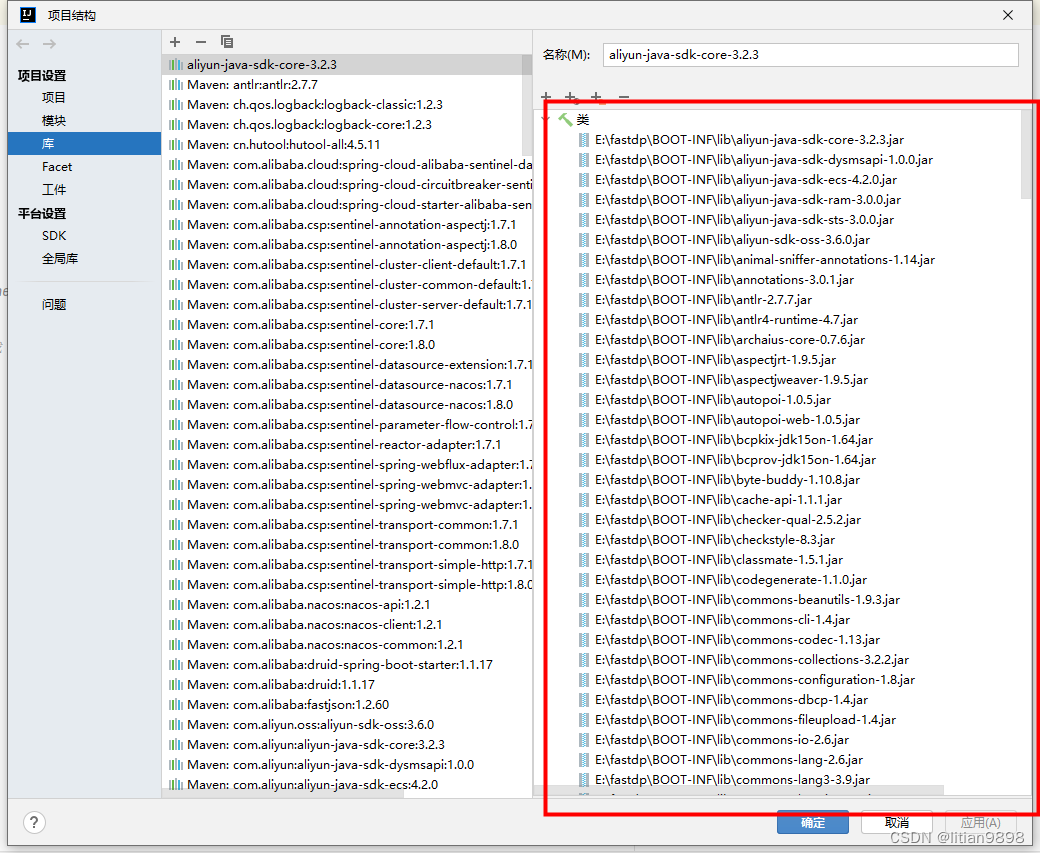Viewport: 1040px width, 853px height.
Task: Open 全局库 global libraries
Action: 60,259
